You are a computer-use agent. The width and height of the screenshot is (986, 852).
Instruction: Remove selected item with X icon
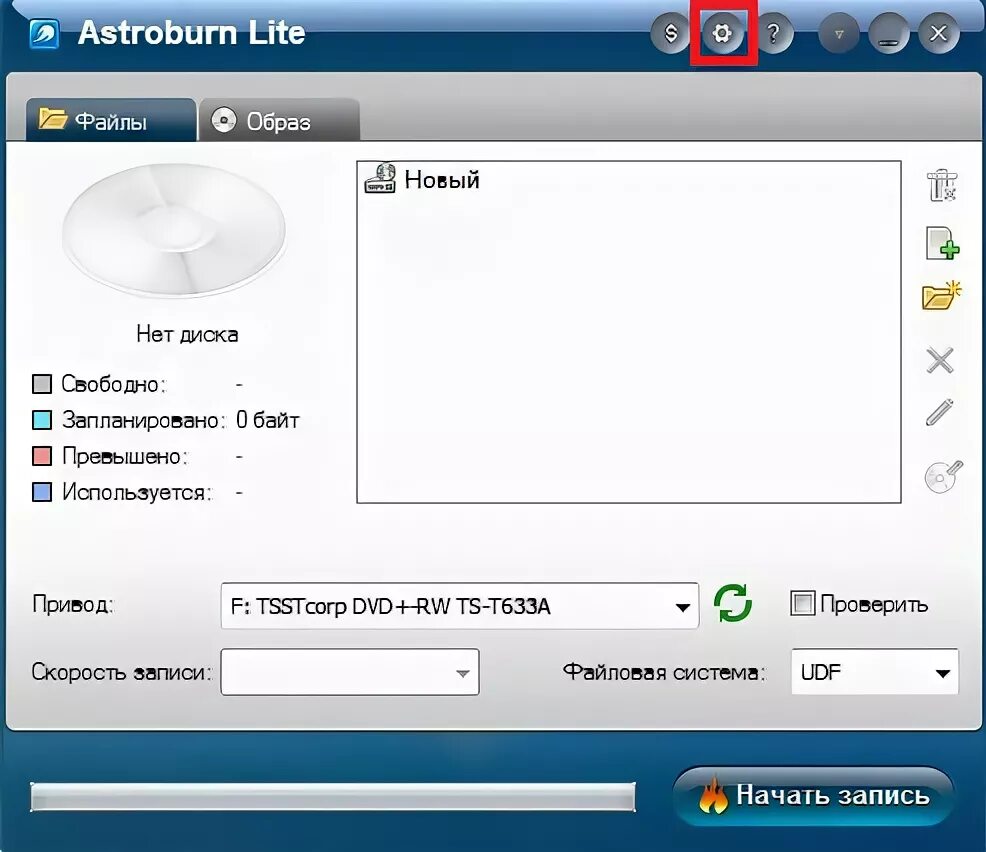point(940,360)
